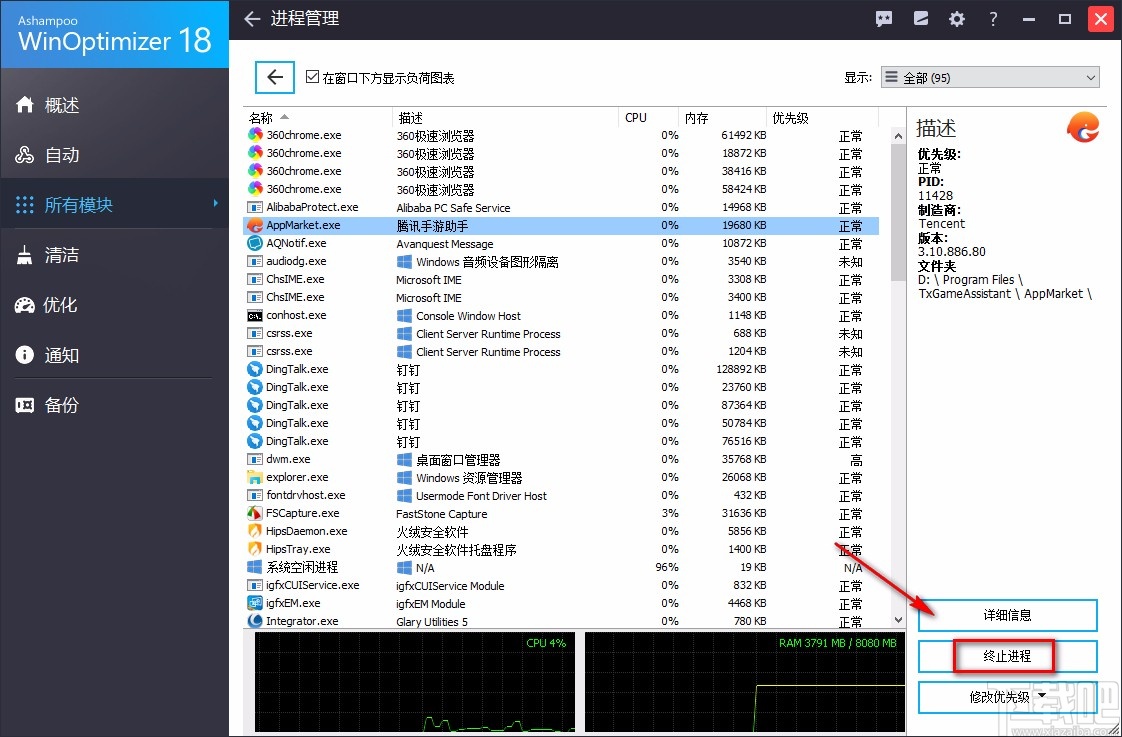
Task: Click the CPU 4% load graph
Action: point(414,682)
